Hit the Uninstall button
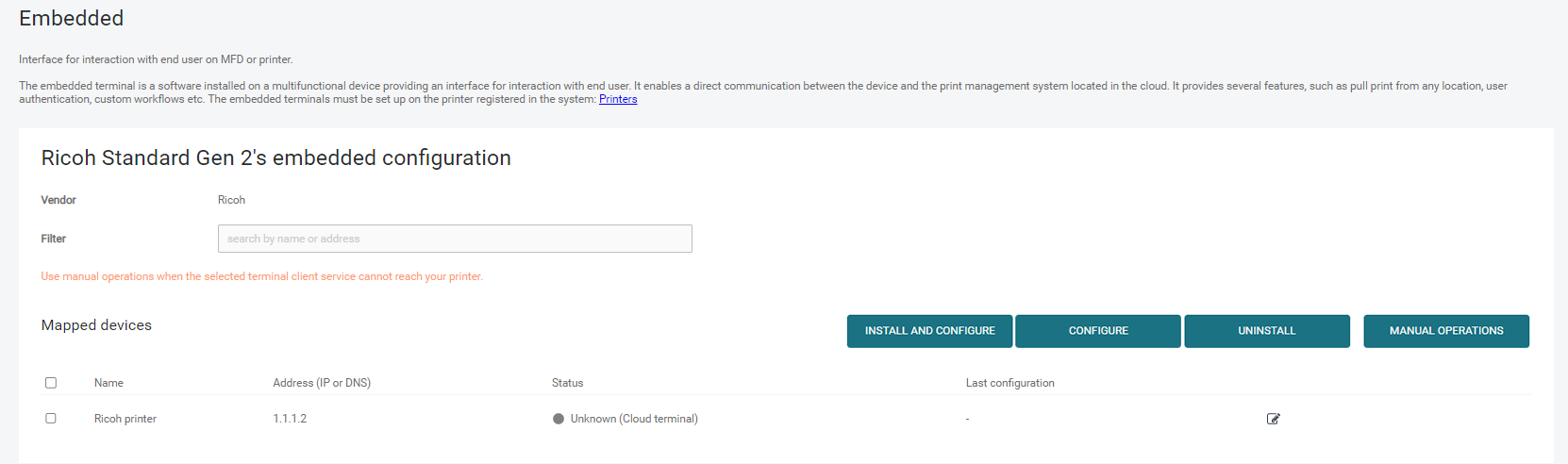The image size is (1568, 464). (1266, 331)
